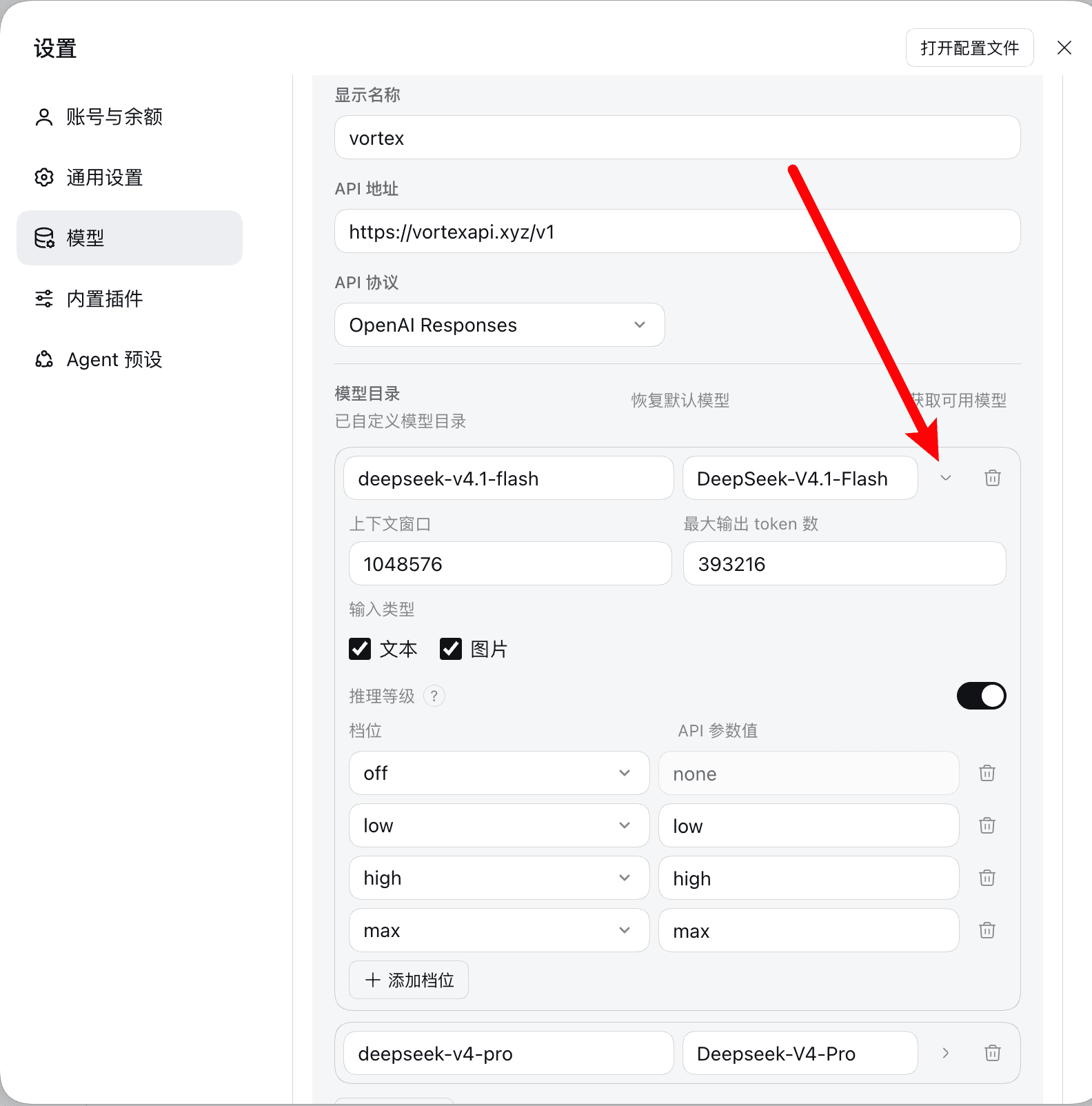The height and width of the screenshot is (1106, 1092).
Task: Remove the high reasoning level row
Action: [x=987, y=878]
